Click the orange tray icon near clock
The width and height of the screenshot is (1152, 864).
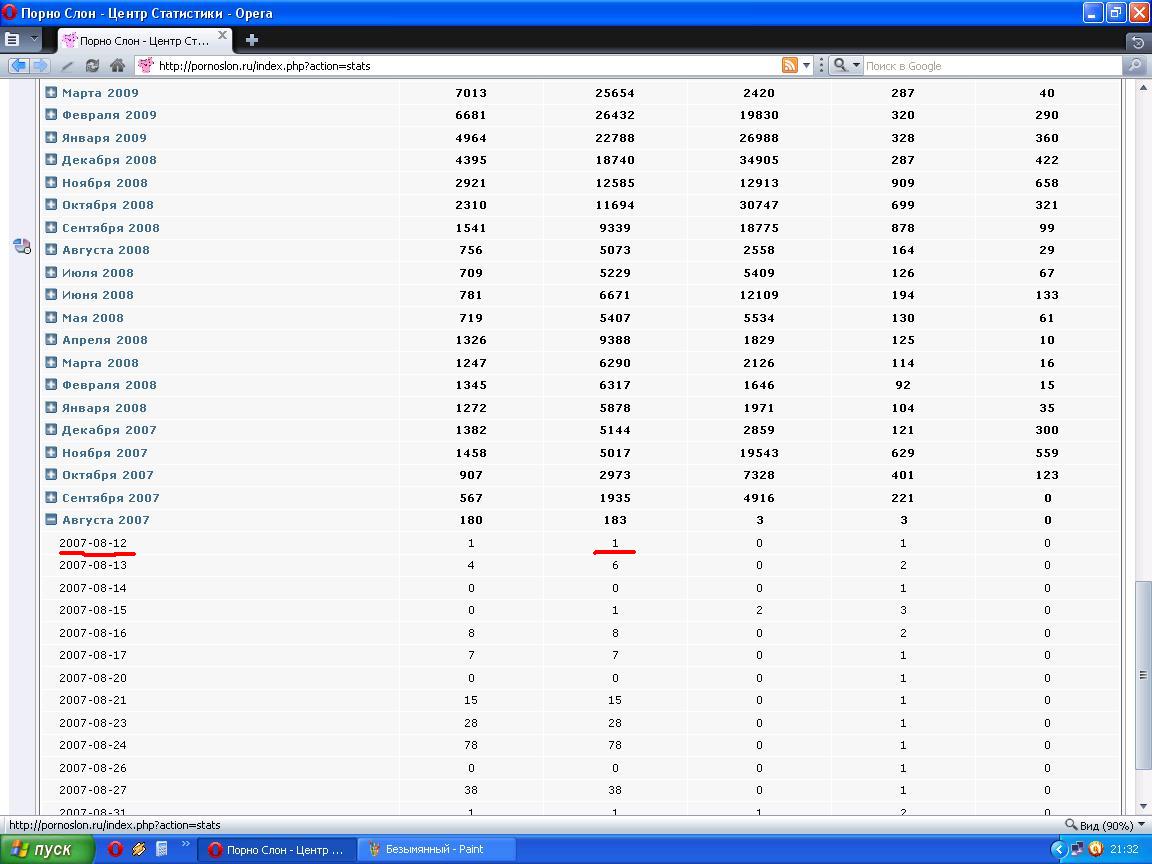click(1095, 849)
